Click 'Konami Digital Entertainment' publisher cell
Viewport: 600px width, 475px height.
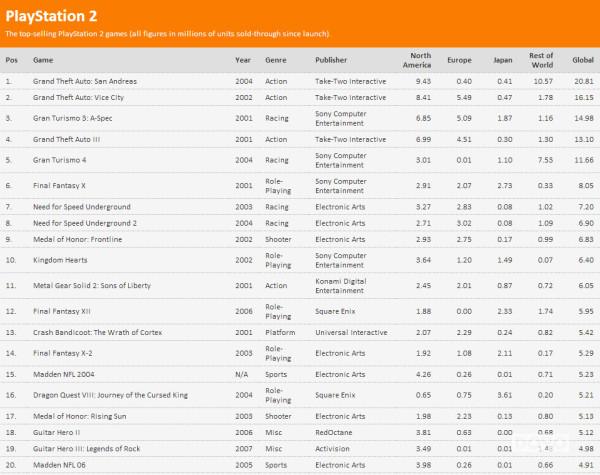[341, 286]
